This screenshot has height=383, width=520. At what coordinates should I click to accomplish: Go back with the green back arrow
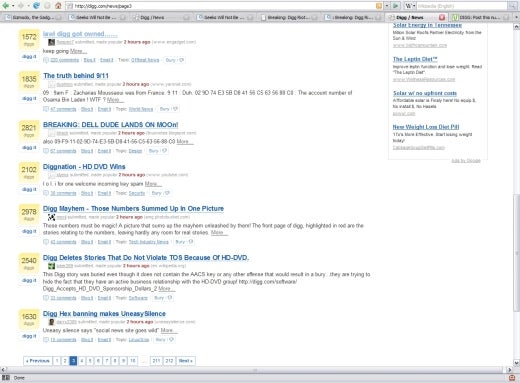pyautogui.click(x=6, y=6)
